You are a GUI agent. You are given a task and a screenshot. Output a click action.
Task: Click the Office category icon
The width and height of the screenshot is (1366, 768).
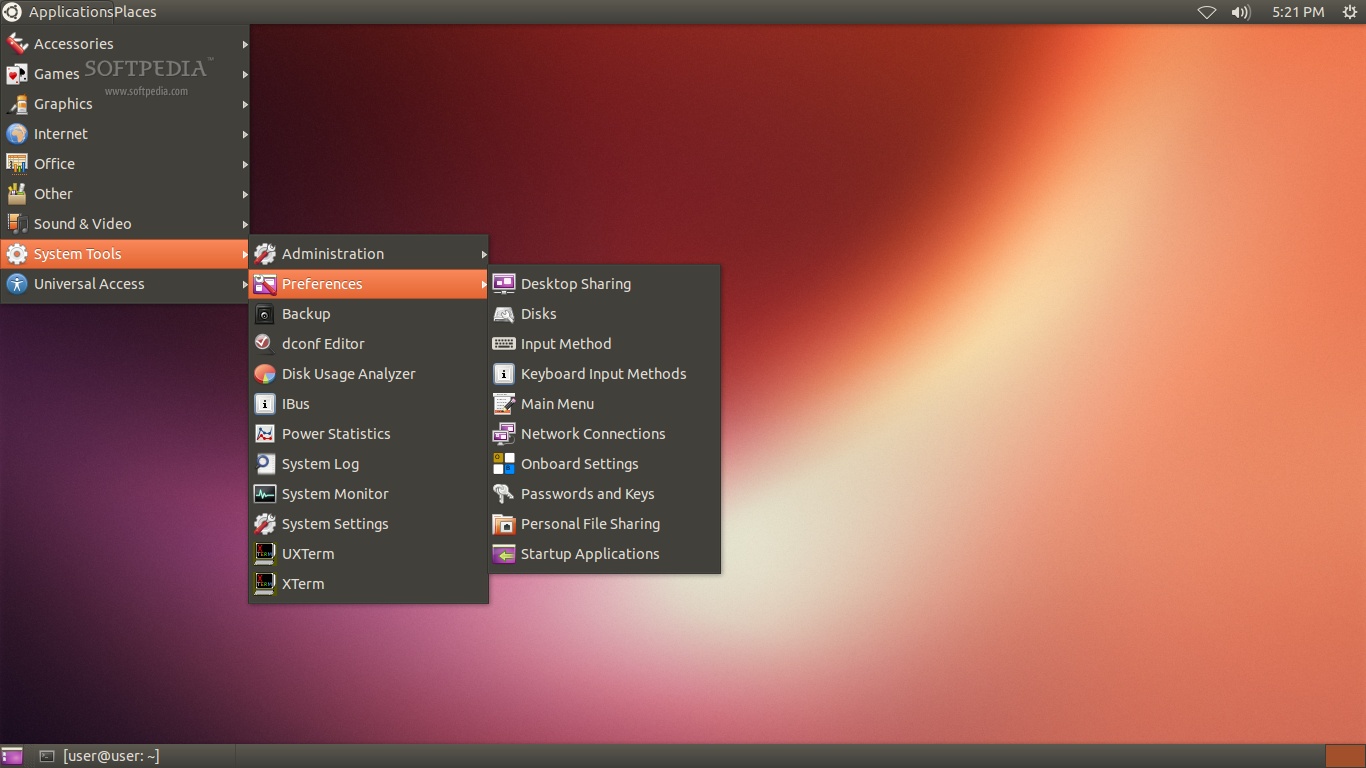(x=17, y=164)
